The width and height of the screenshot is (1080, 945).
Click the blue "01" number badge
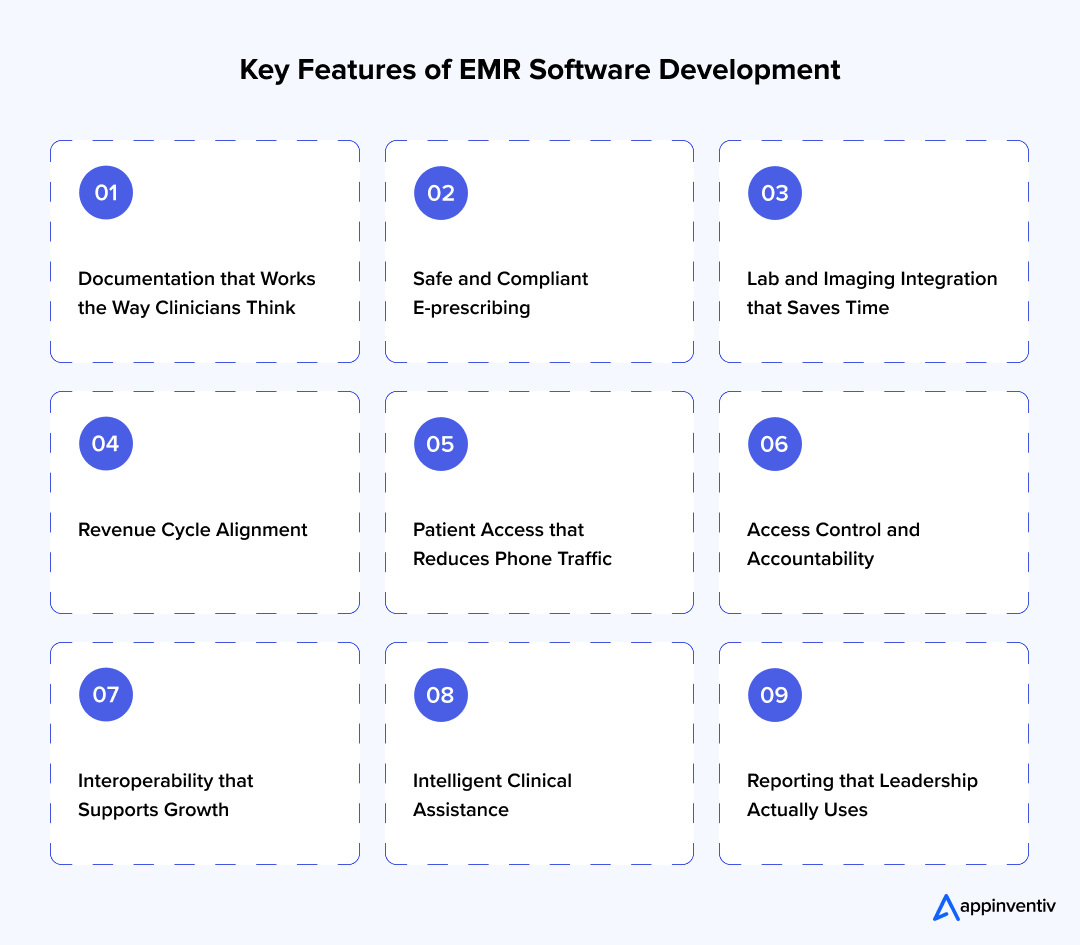(105, 192)
